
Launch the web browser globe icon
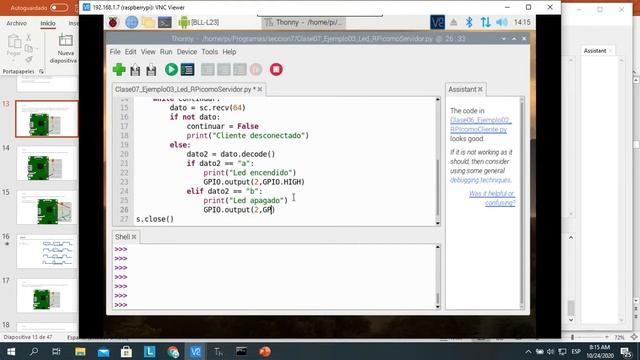(131, 22)
